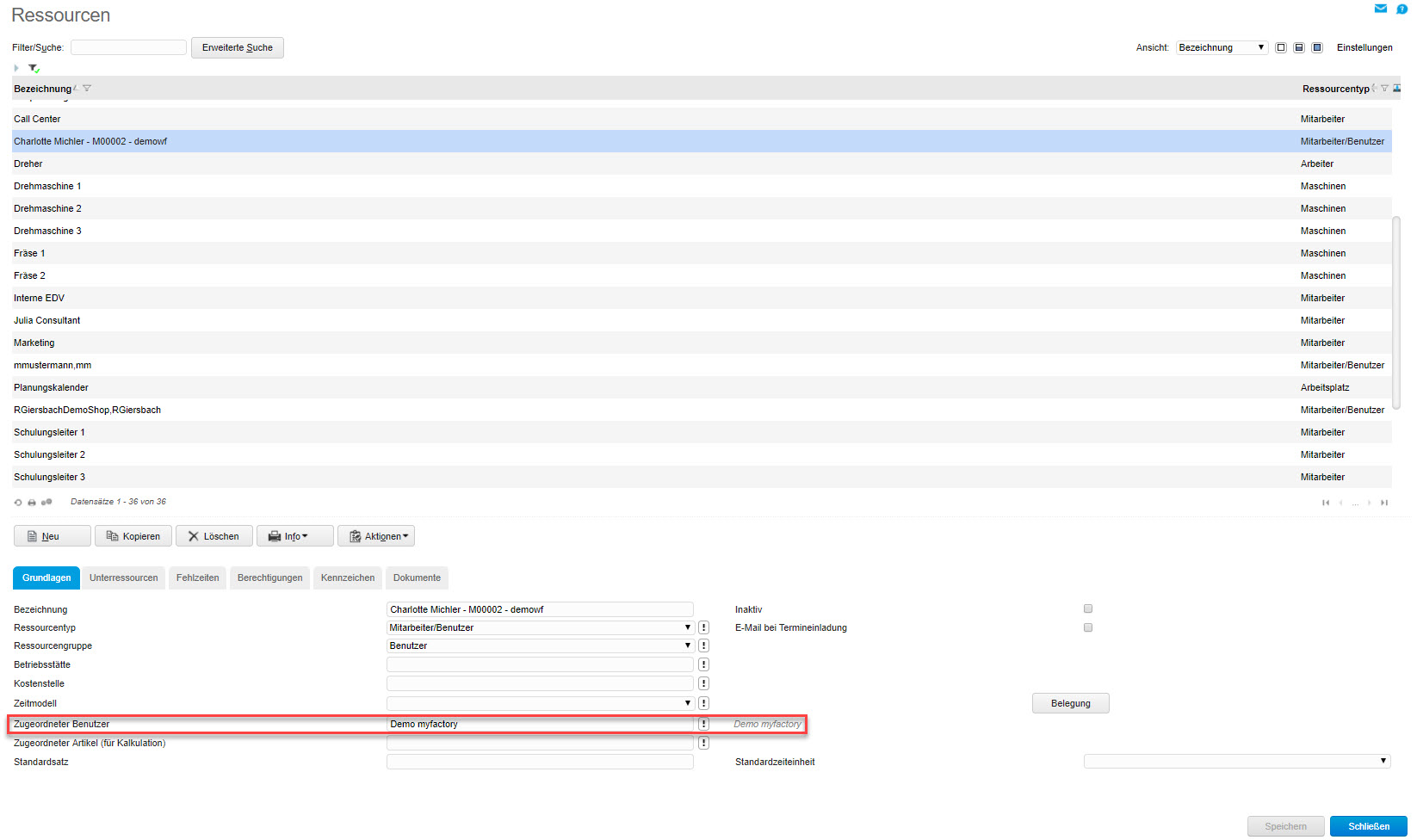
Task: Expand the filter arrow left of the funnel
Action: click(16, 68)
